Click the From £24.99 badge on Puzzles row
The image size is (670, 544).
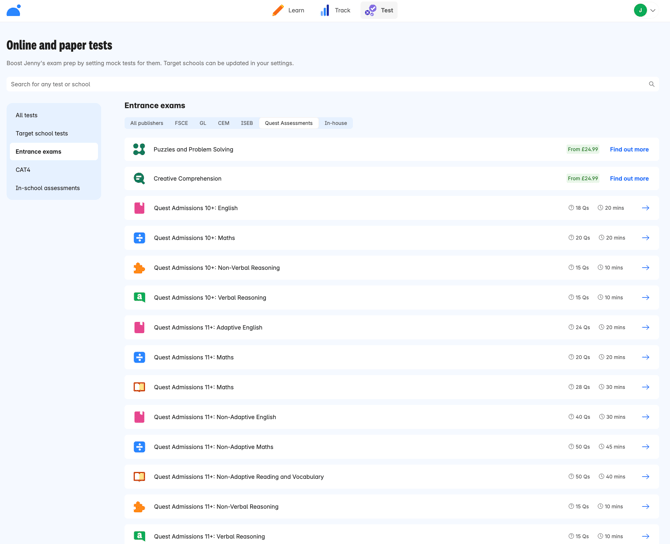(x=583, y=149)
